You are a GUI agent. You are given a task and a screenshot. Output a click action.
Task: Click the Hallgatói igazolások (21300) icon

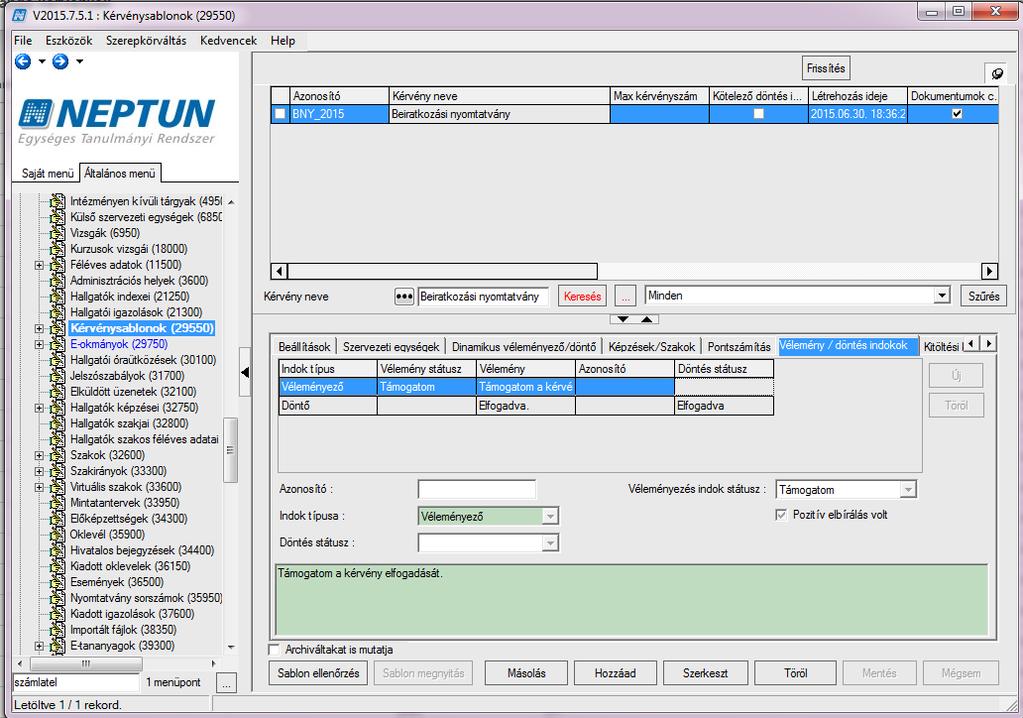tap(58, 312)
